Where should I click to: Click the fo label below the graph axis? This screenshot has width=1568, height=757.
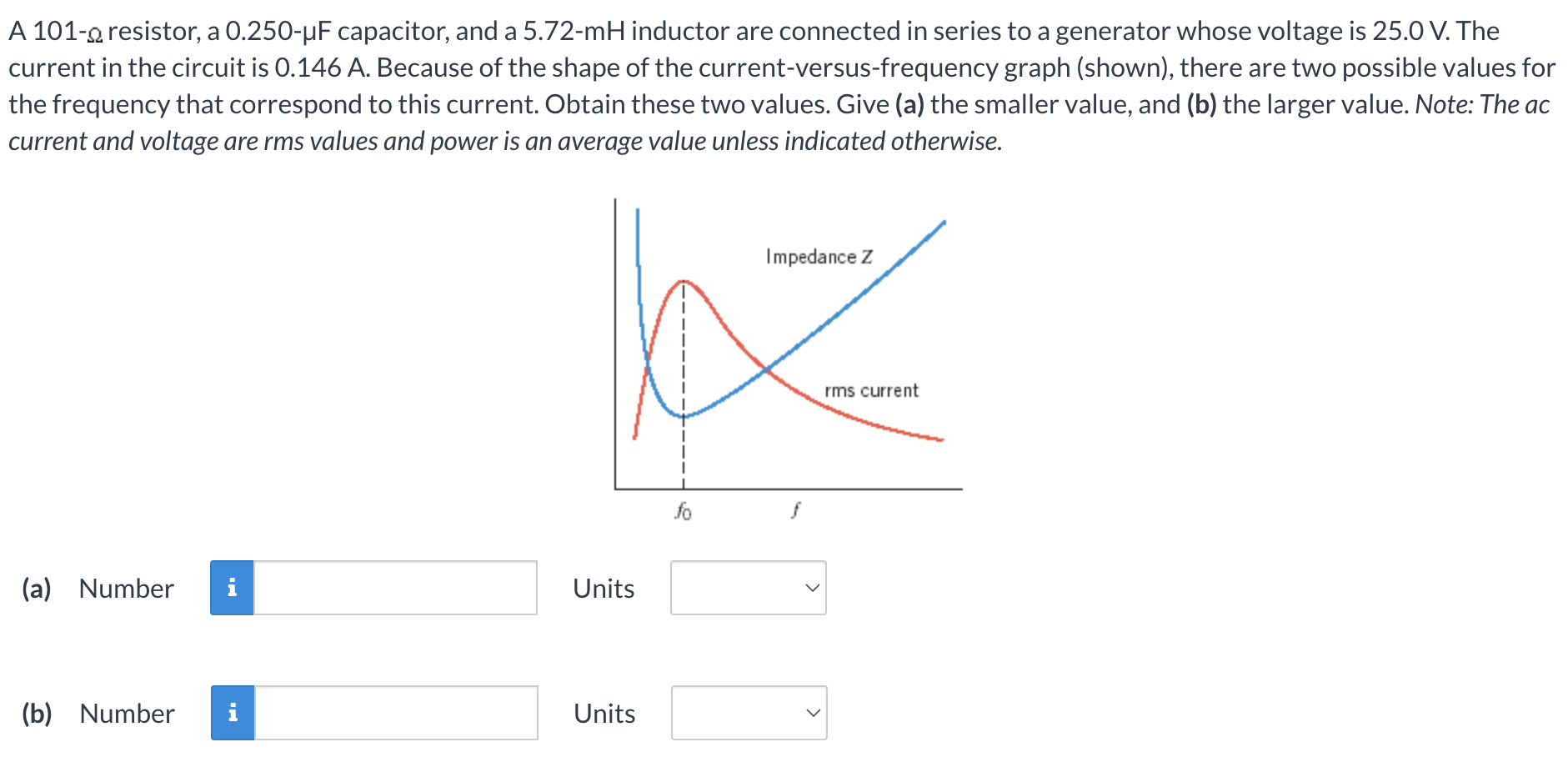click(683, 510)
